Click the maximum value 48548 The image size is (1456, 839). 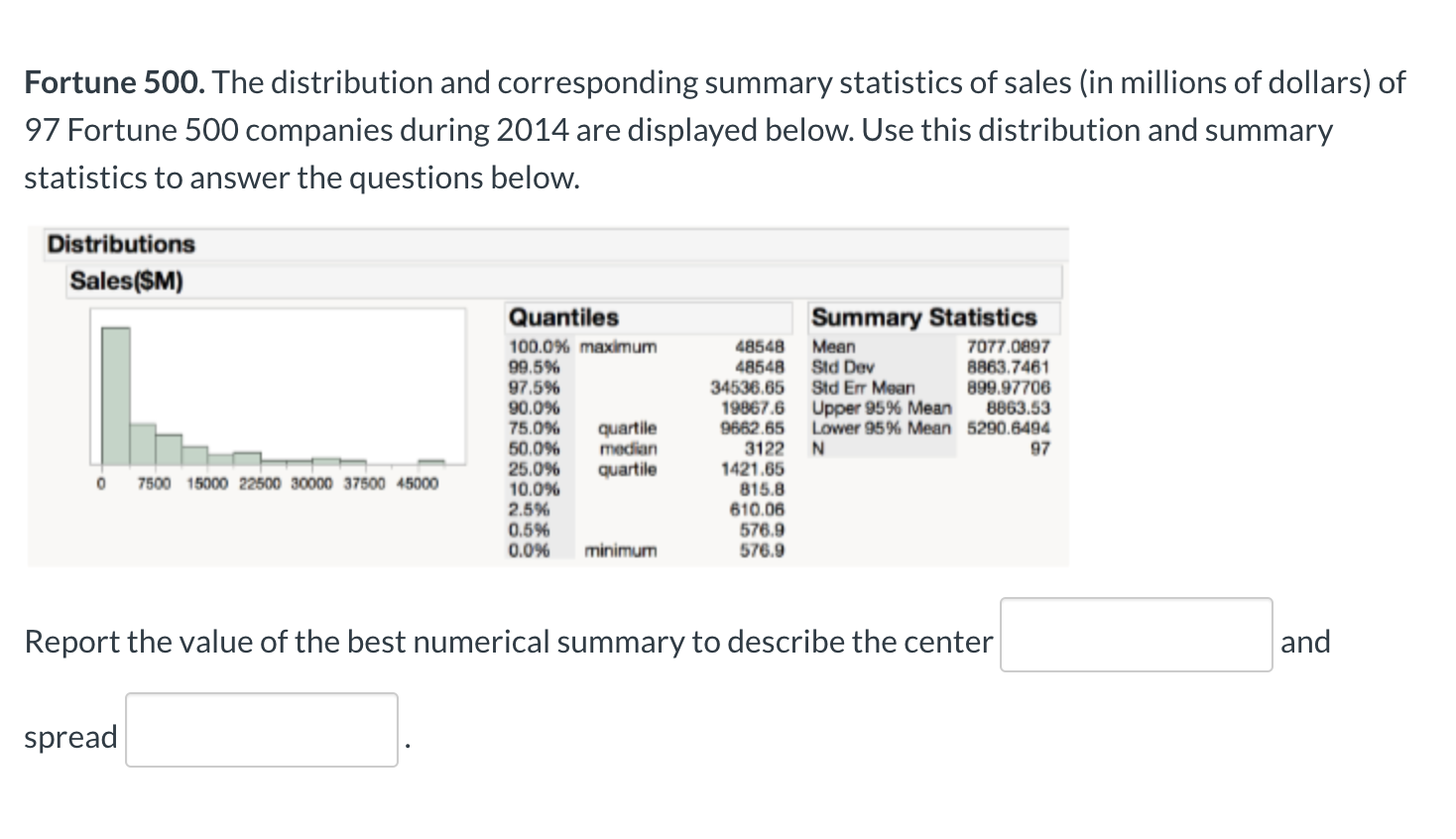pos(760,347)
